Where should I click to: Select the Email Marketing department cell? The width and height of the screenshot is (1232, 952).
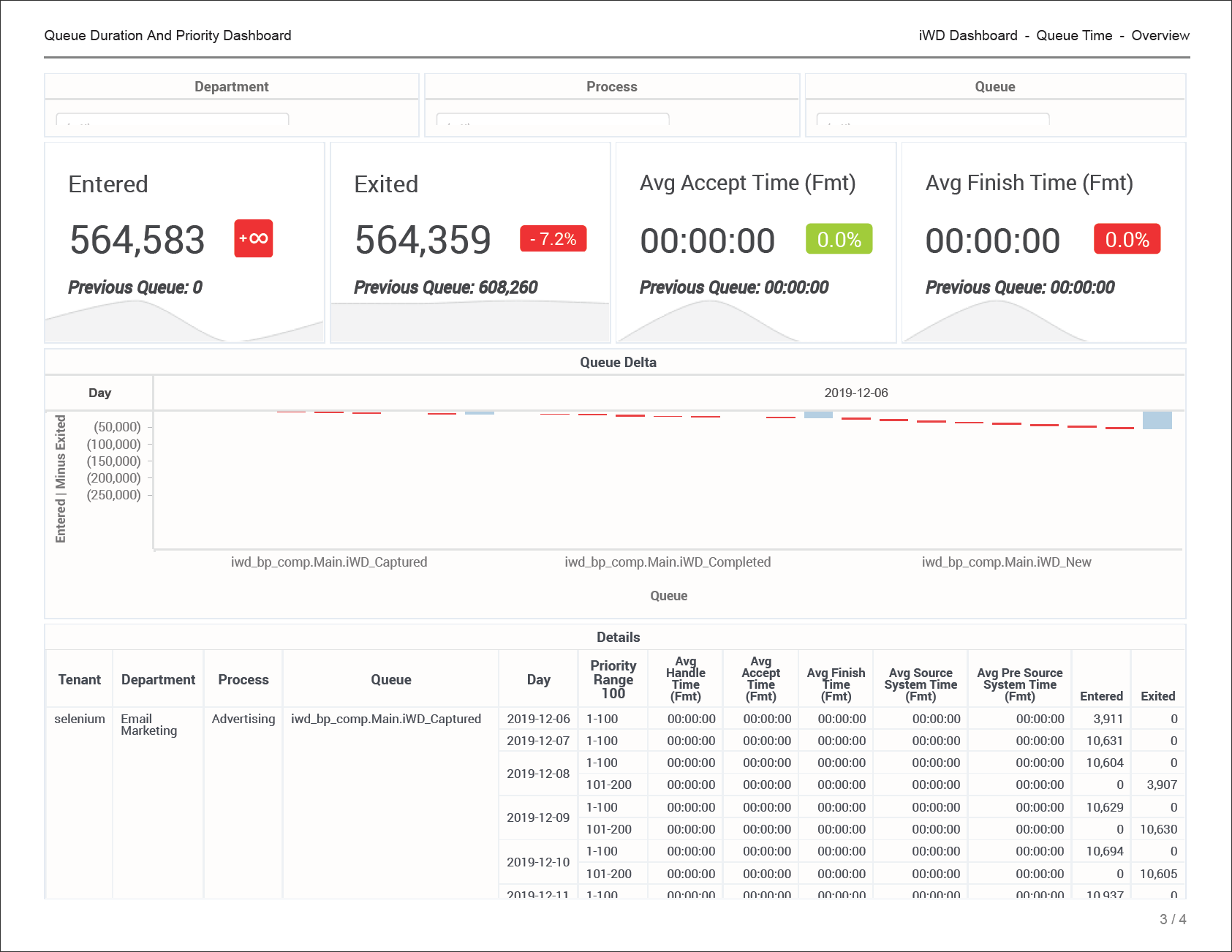tap(149, 725)
